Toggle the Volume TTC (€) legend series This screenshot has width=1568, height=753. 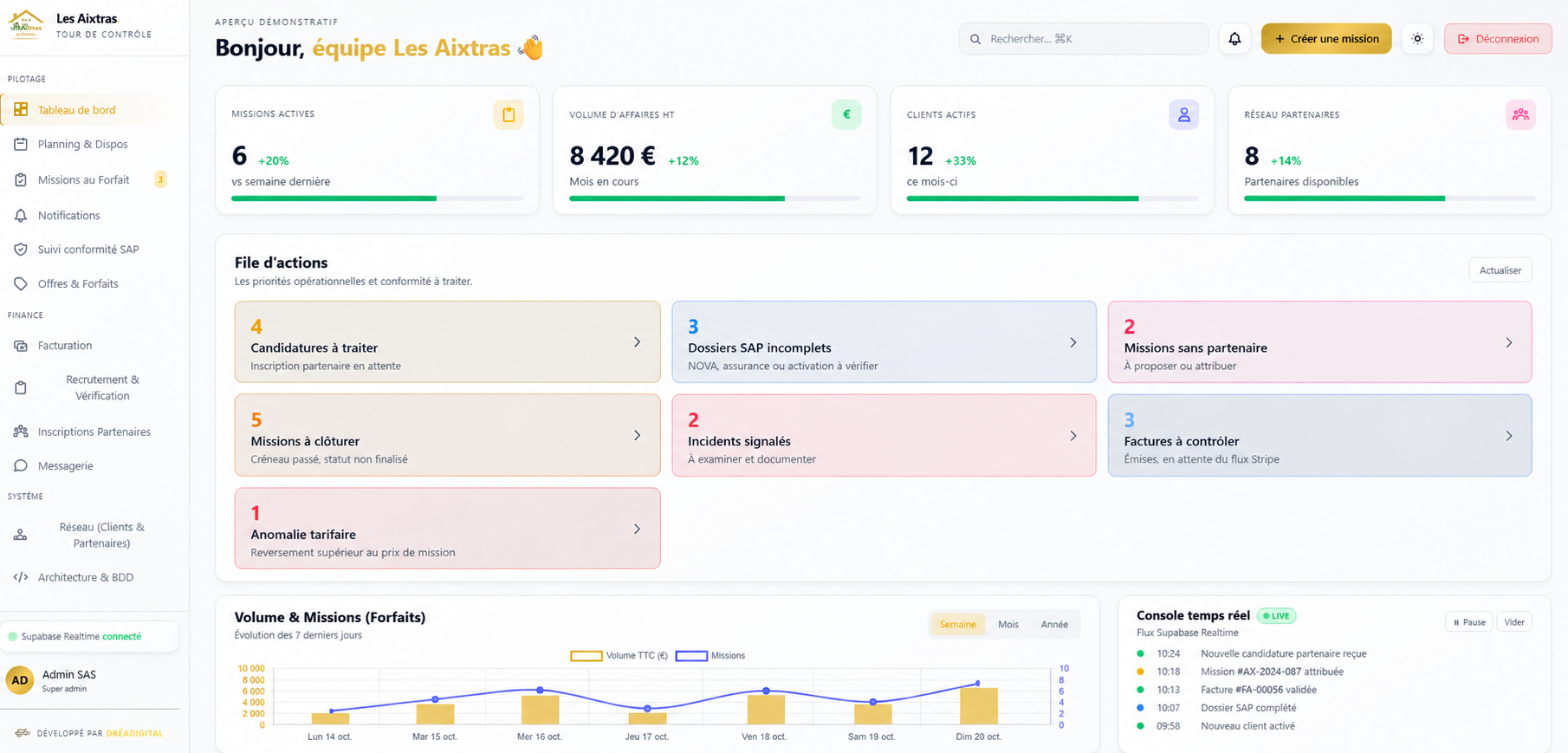(619, 656)
